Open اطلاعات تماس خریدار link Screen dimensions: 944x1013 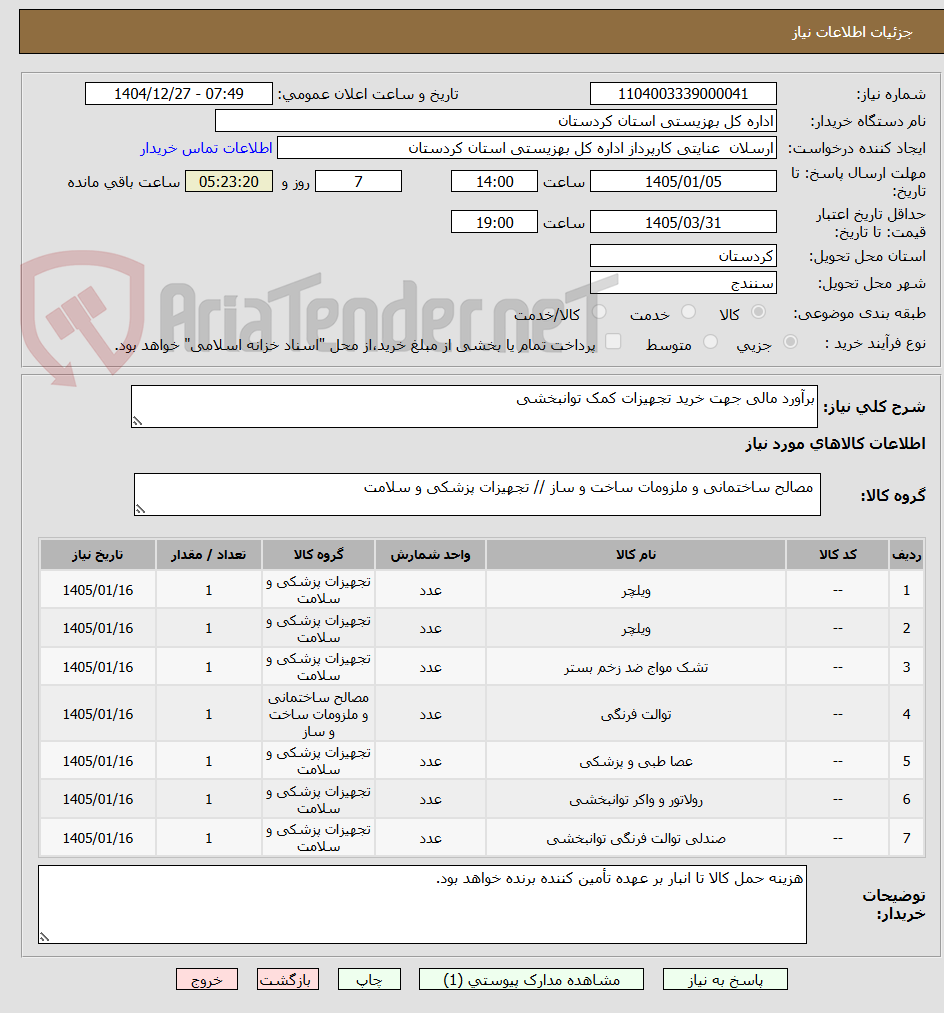206,149
